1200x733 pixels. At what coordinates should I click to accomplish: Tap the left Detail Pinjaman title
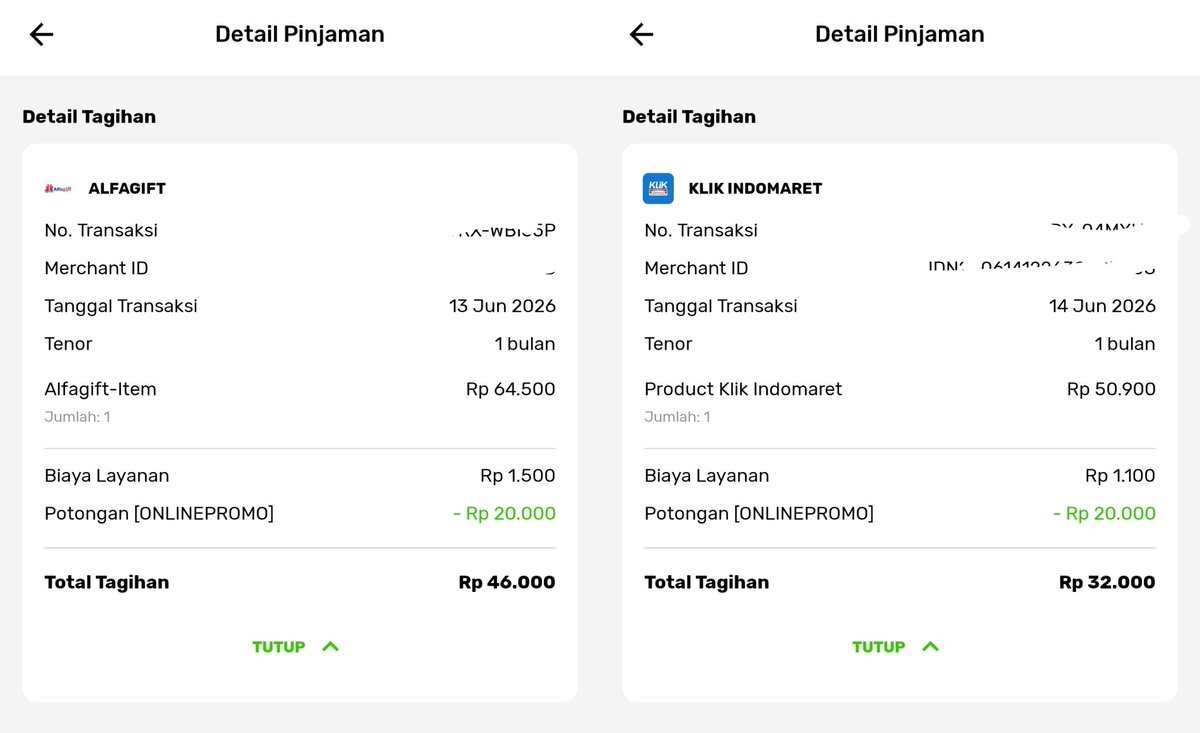point(300,34)
